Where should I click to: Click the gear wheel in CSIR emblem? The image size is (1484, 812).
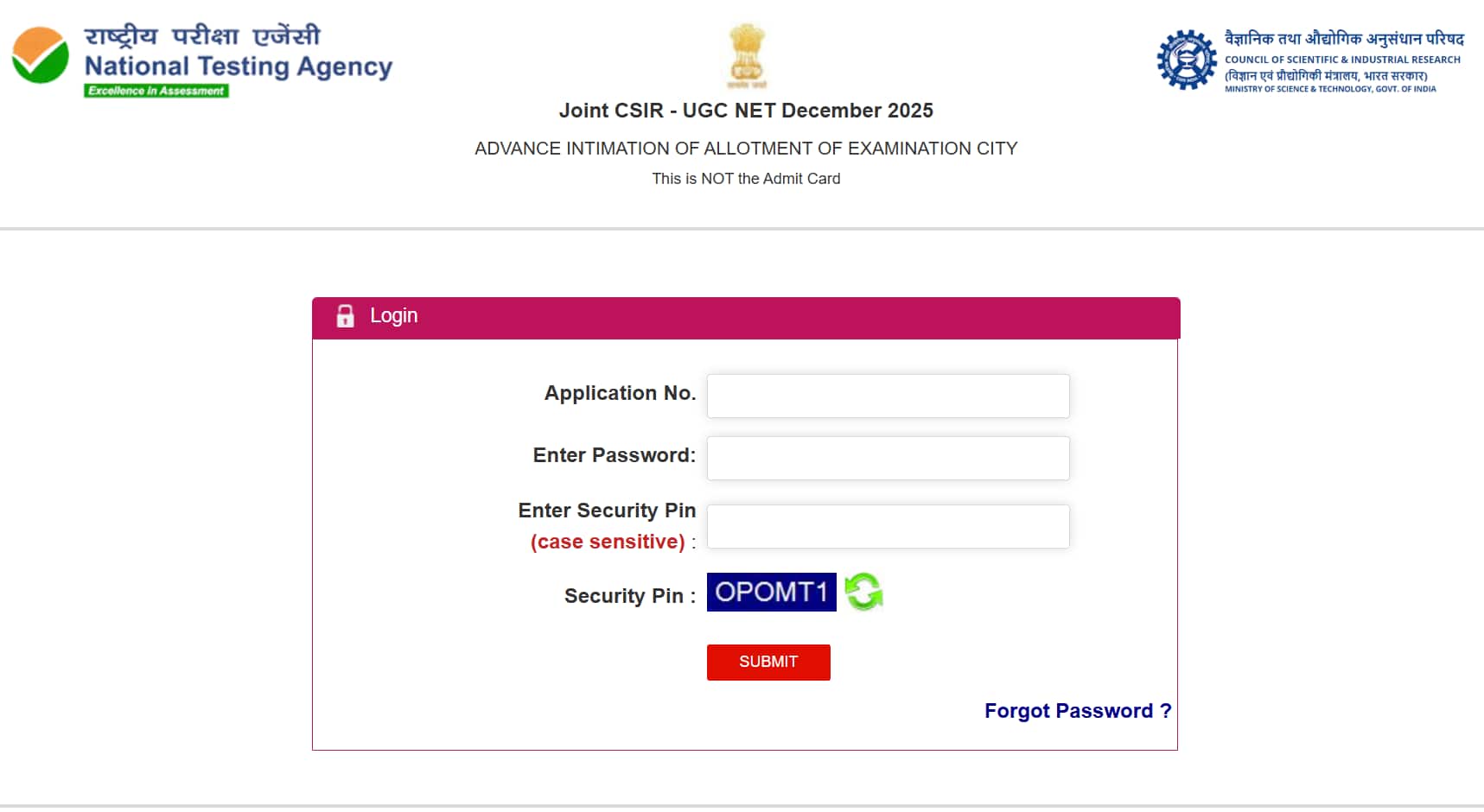(x=1186, y=59)
